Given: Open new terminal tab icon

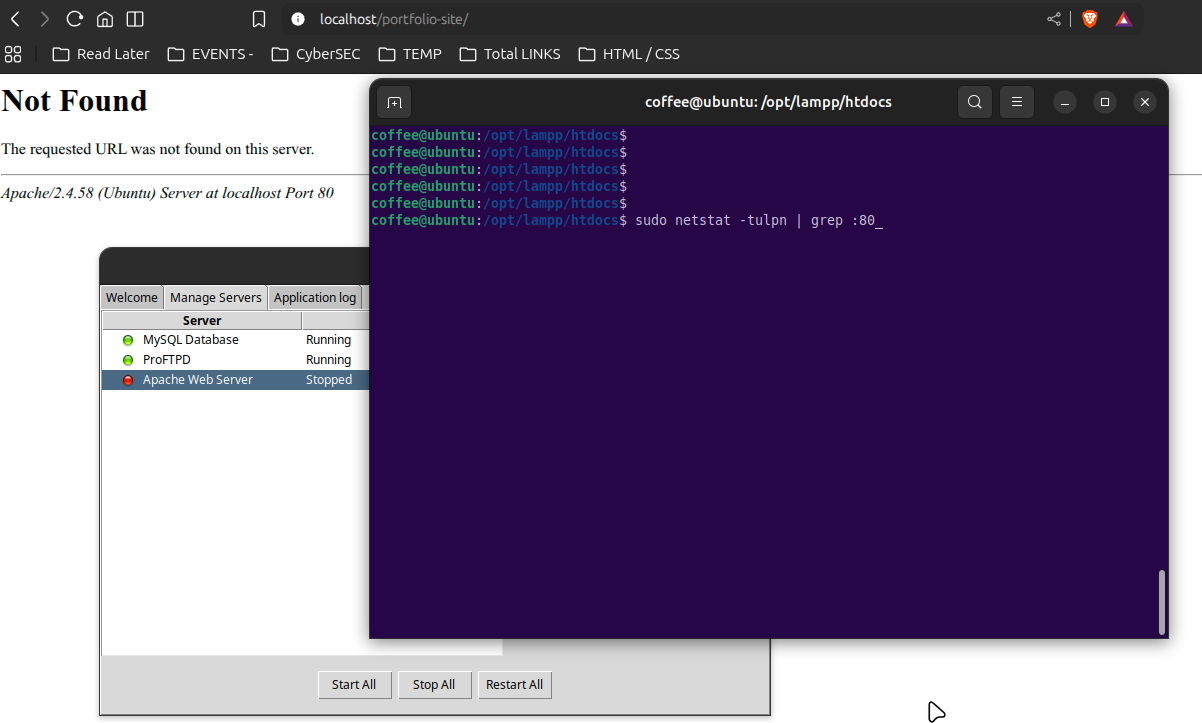Looking at the screenshot, I should tap(394, 102).
